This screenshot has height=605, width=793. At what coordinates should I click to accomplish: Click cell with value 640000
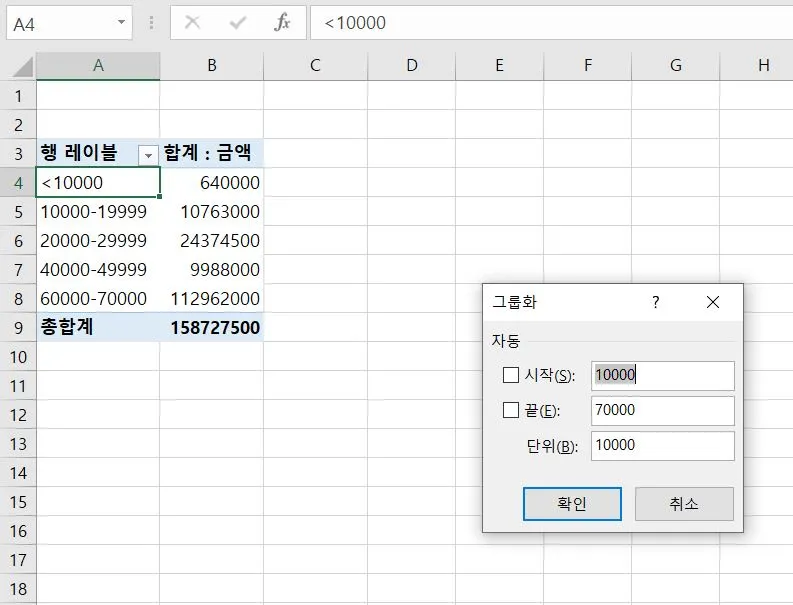coord(212,183)
